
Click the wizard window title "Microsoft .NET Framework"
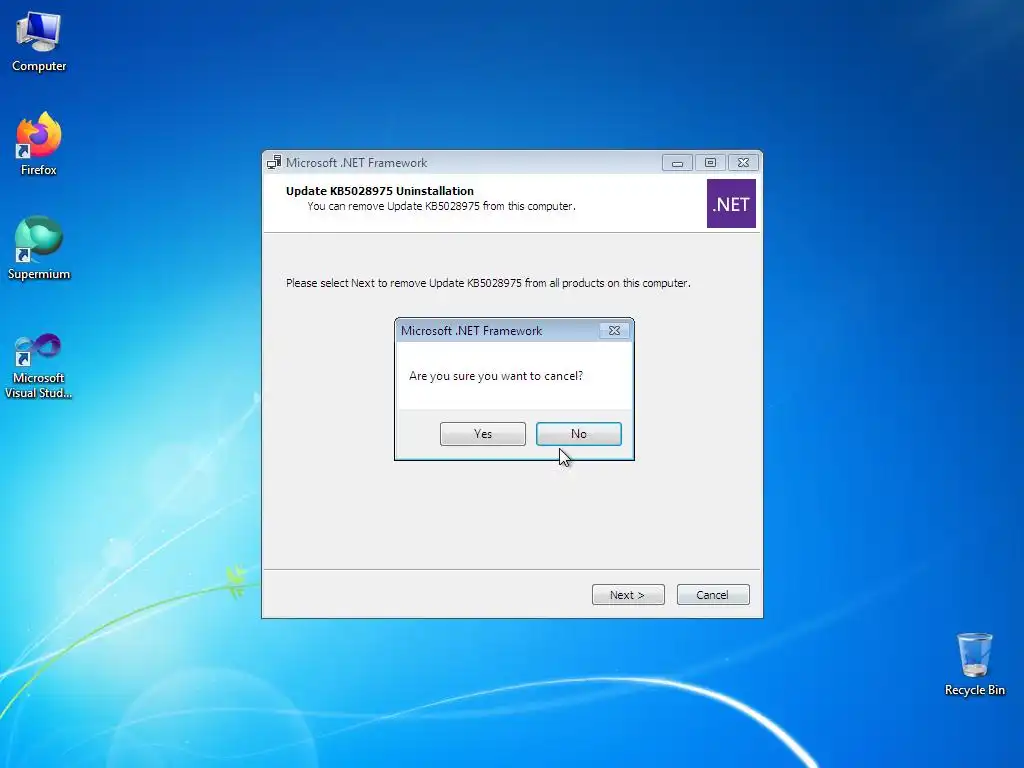pyautogui.click(x=357, y=163)
